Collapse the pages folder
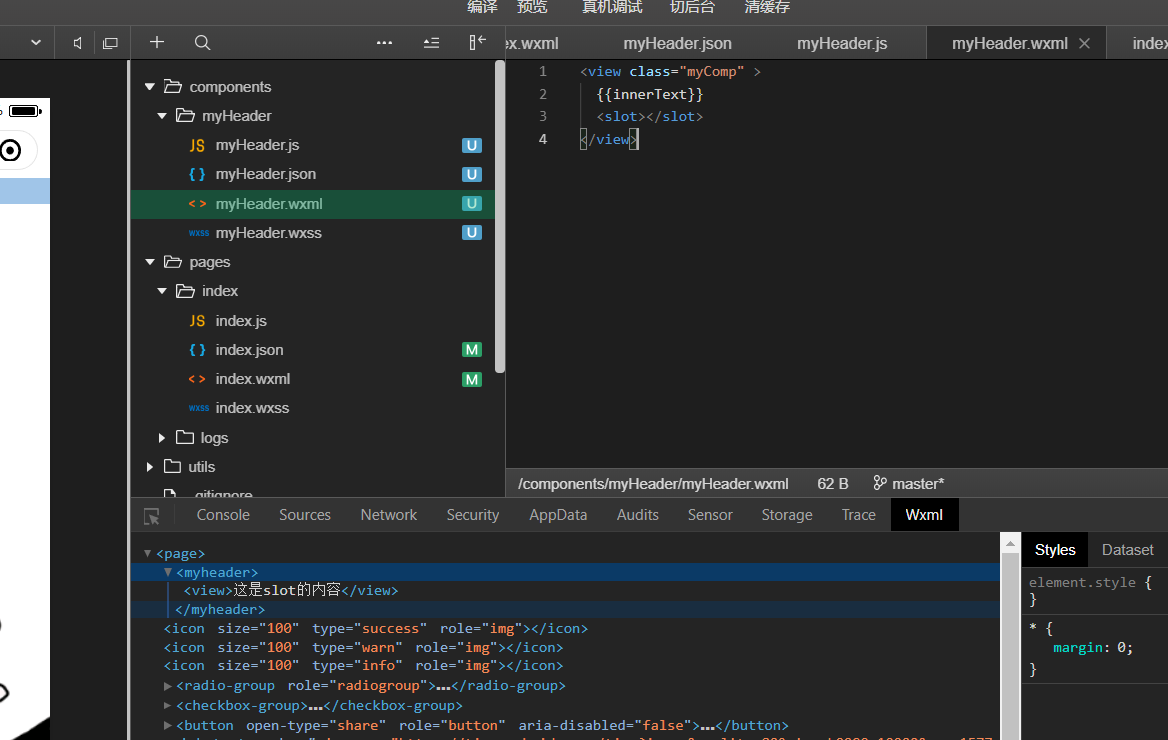This screenshot has height=740, width=1168. click(150, 262)
